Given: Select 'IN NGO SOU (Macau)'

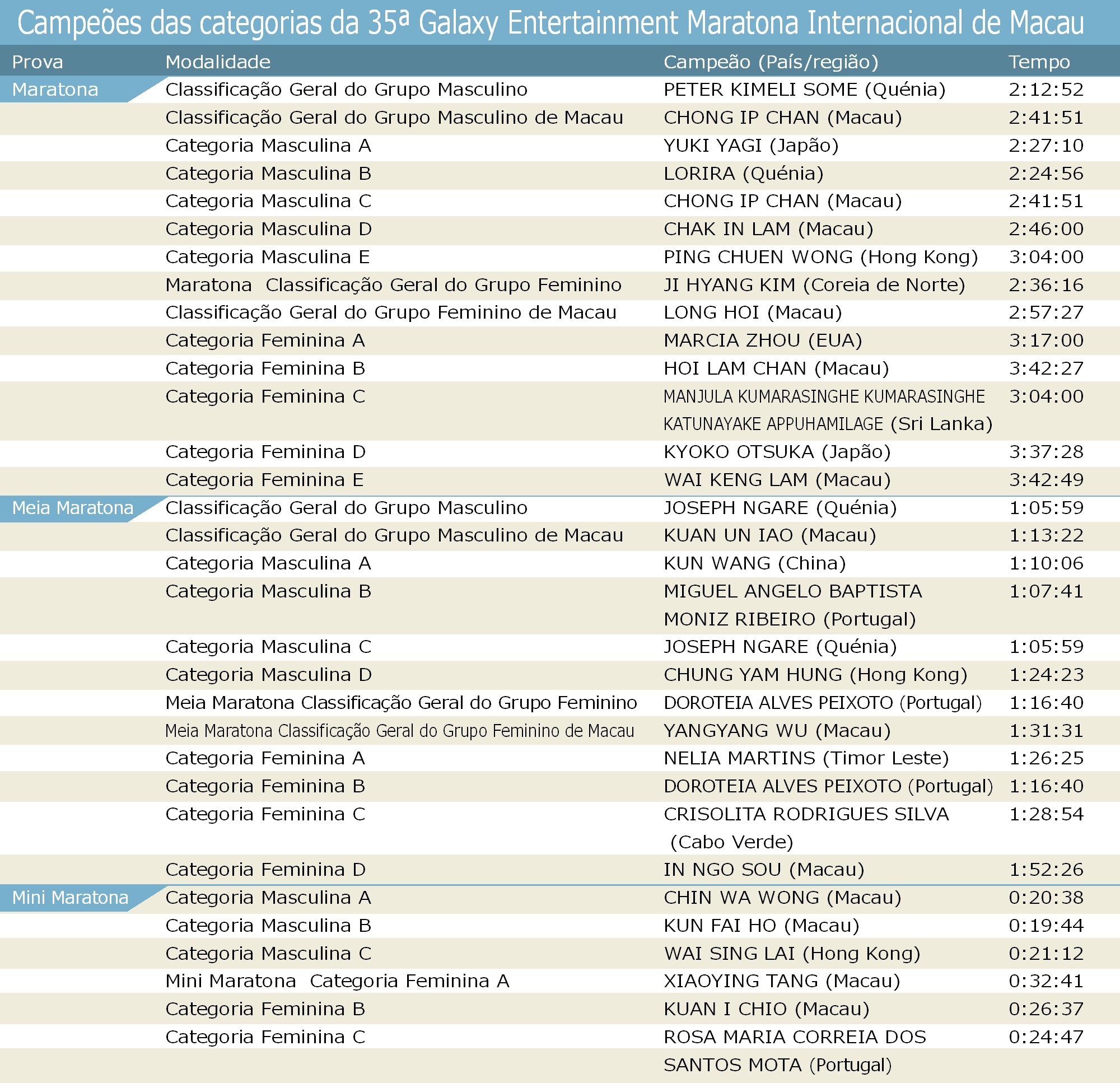Looking at the screenshot, I should tap(763, 870).
